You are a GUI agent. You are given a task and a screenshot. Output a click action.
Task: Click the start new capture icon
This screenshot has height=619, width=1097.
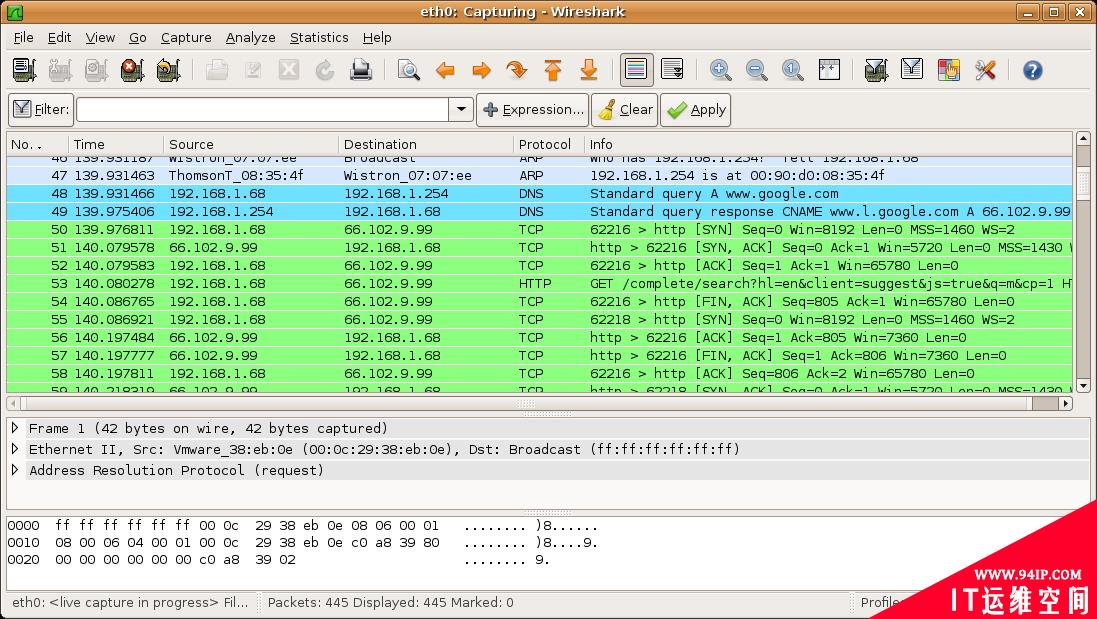[97, 70]
